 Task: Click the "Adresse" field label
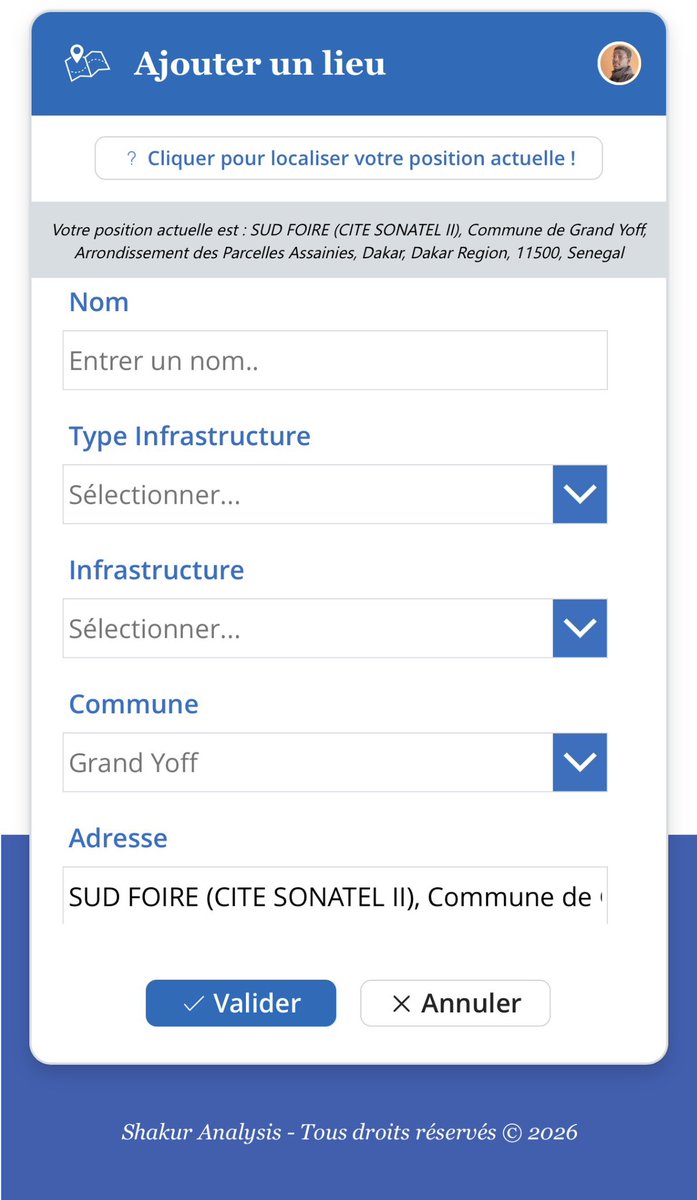click(118, 838)
